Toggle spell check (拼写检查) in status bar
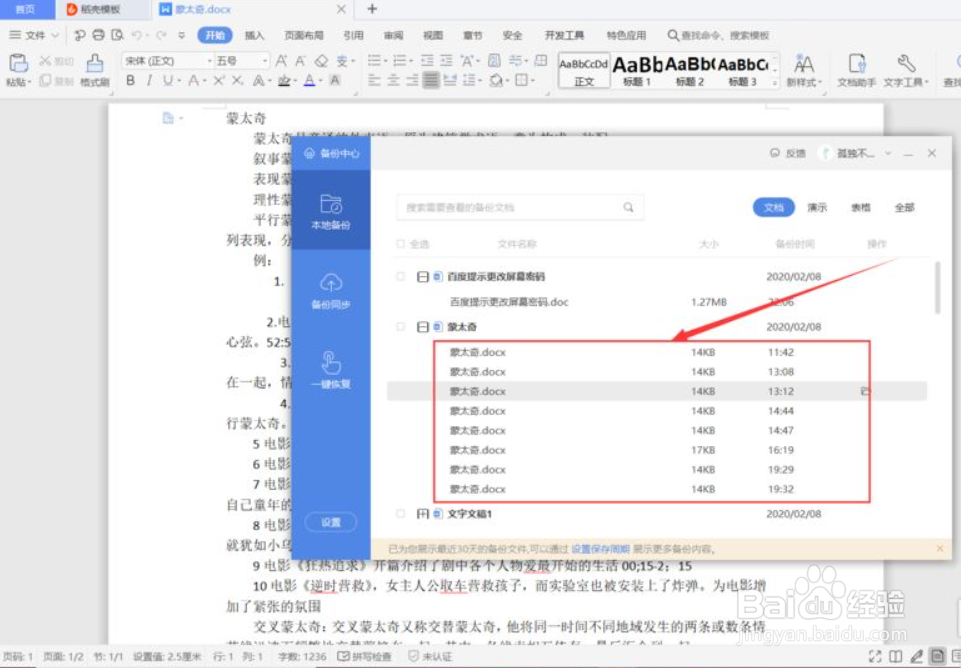The height and width of the screenshot is (668, 961). pyautogui.click(x=364, y=656)
